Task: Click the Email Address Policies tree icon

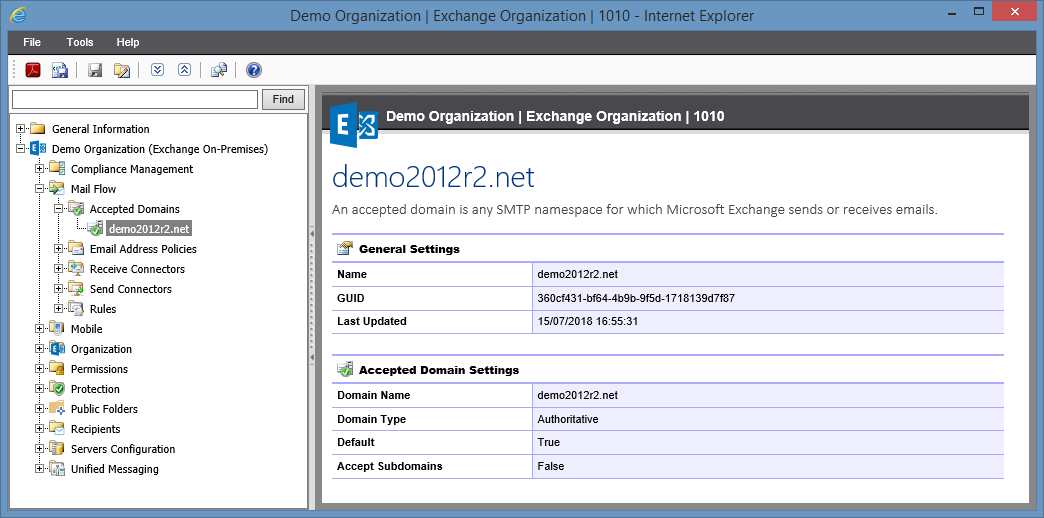Action: tap(76, 249)
